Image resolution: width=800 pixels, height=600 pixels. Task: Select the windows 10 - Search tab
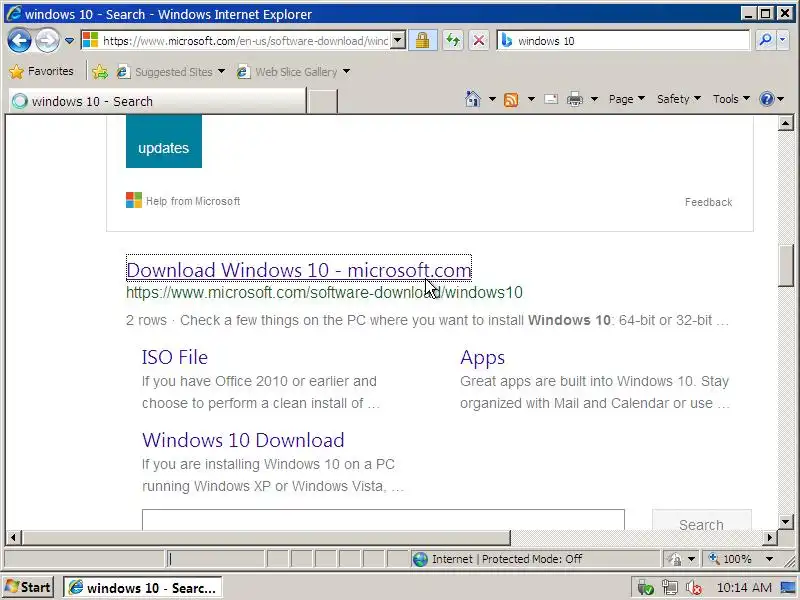[x=157, y=101]
